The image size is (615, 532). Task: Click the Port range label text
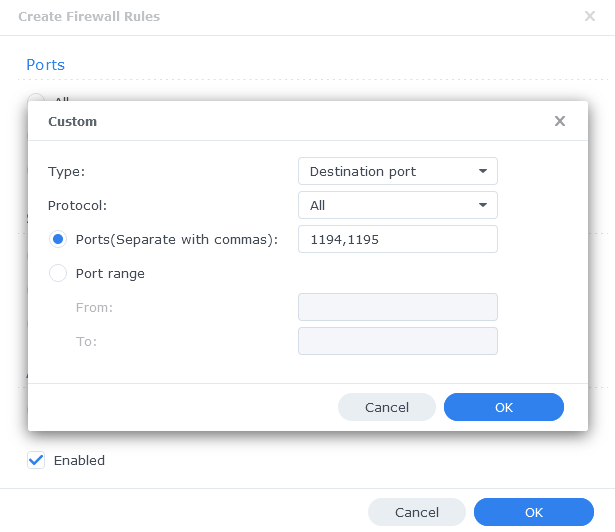pos(110,273)
